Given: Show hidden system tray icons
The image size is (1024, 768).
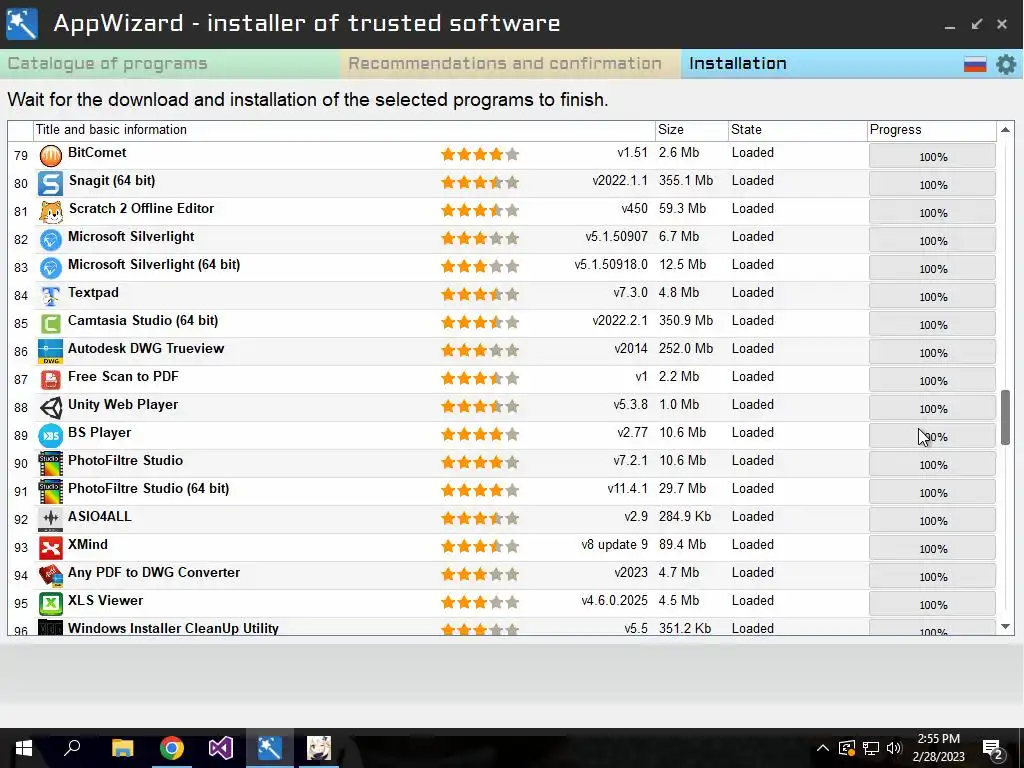Looking at the screenshot, I should point(823,748).
